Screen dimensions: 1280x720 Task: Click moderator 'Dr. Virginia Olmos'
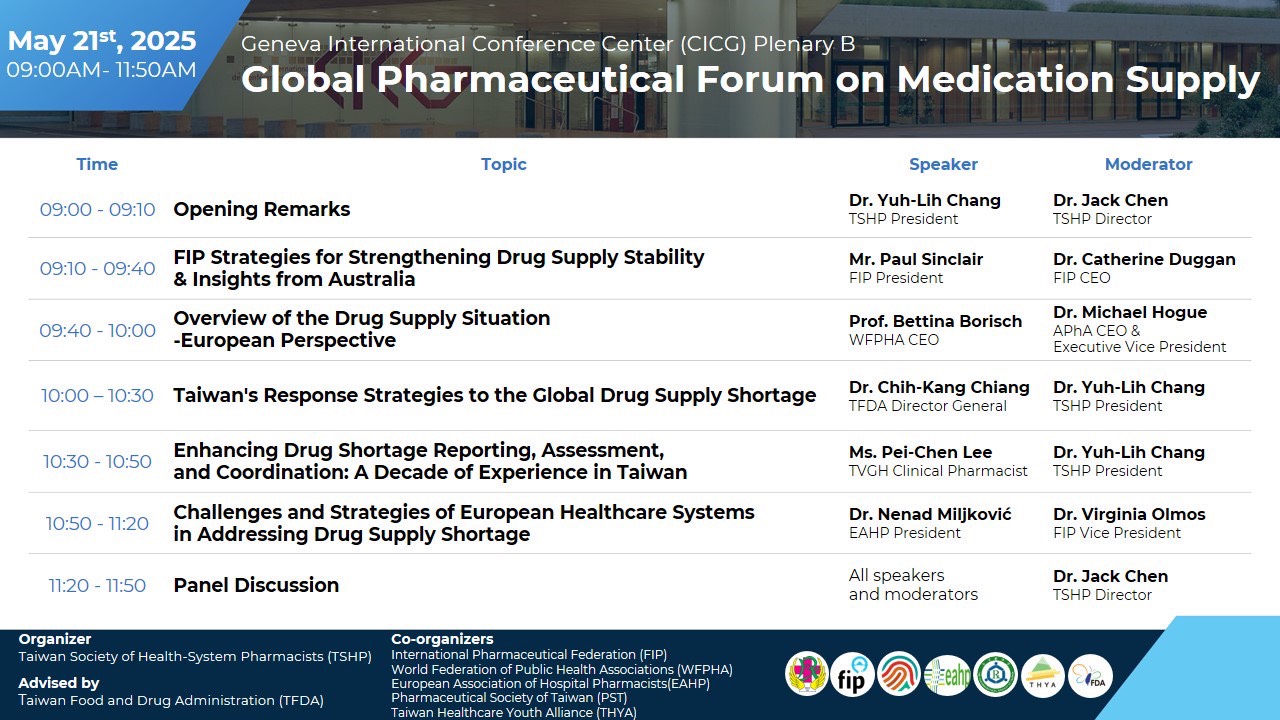[x=1129, y=514]
